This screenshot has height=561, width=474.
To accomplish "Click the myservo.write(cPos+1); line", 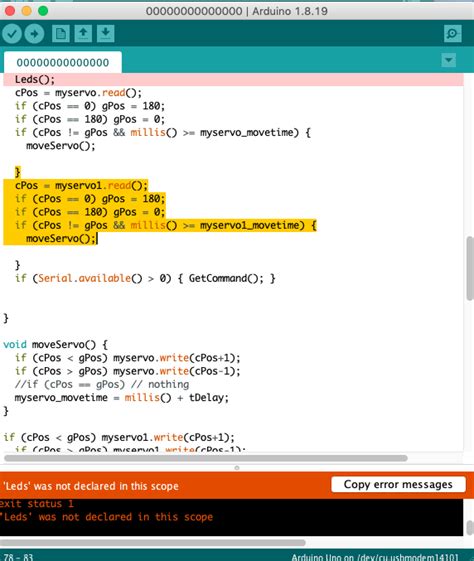I will [127, 358].
